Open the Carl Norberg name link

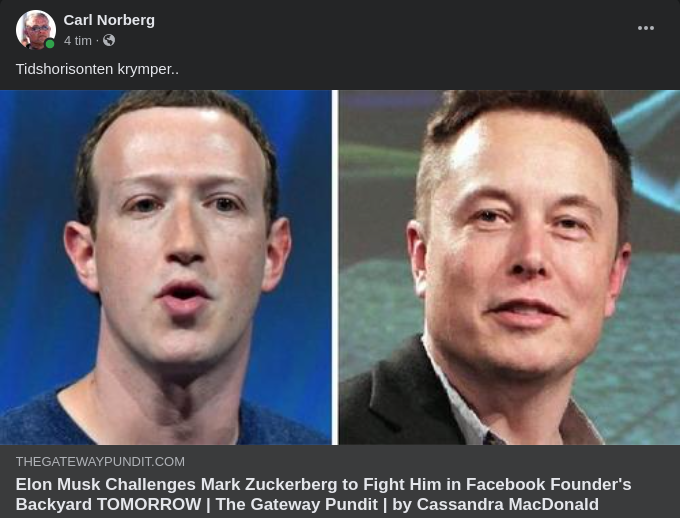click(109, 20)
